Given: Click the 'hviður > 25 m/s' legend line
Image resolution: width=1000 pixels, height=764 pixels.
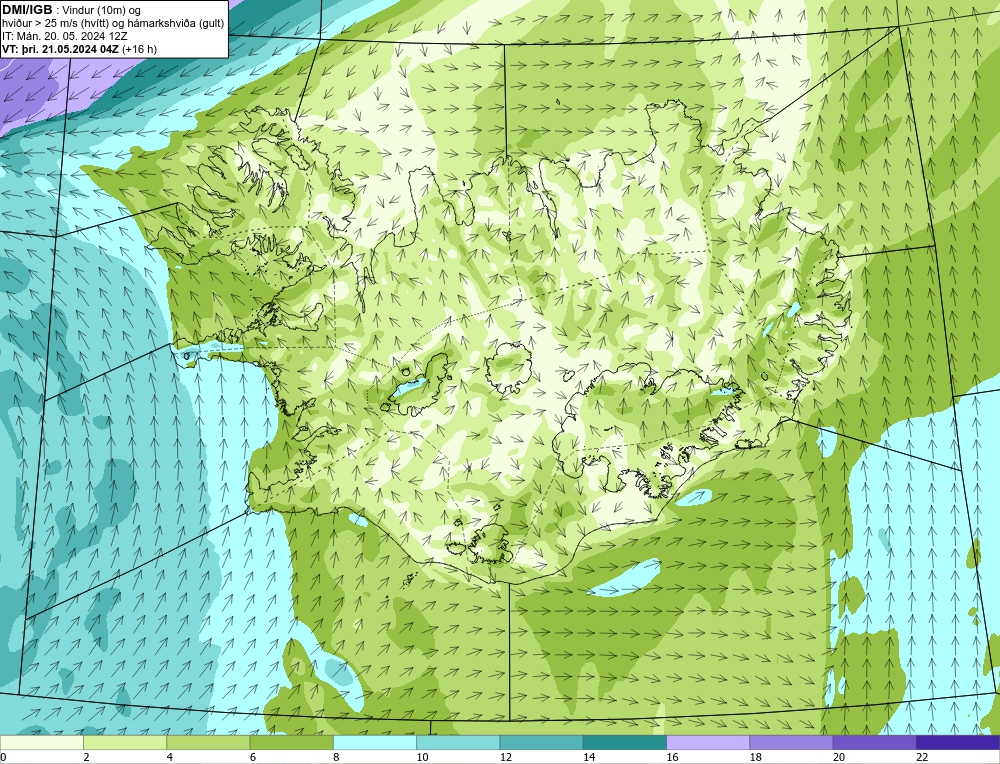Looking at the screenshot, I should click(113, 23).
